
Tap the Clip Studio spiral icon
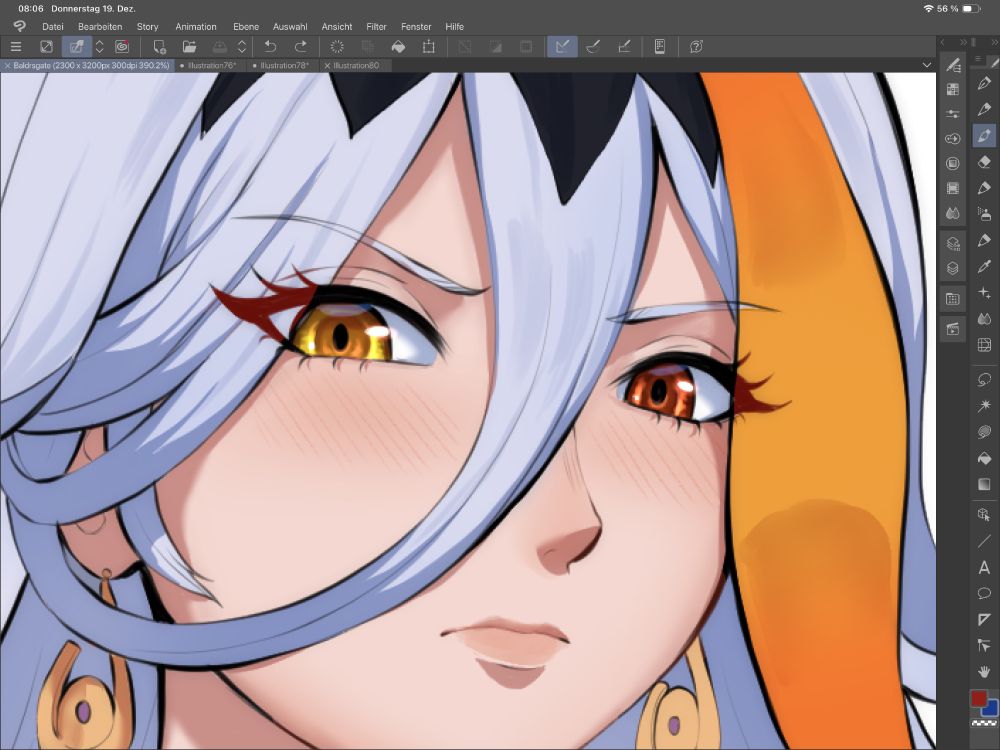[x=122, y=47]
